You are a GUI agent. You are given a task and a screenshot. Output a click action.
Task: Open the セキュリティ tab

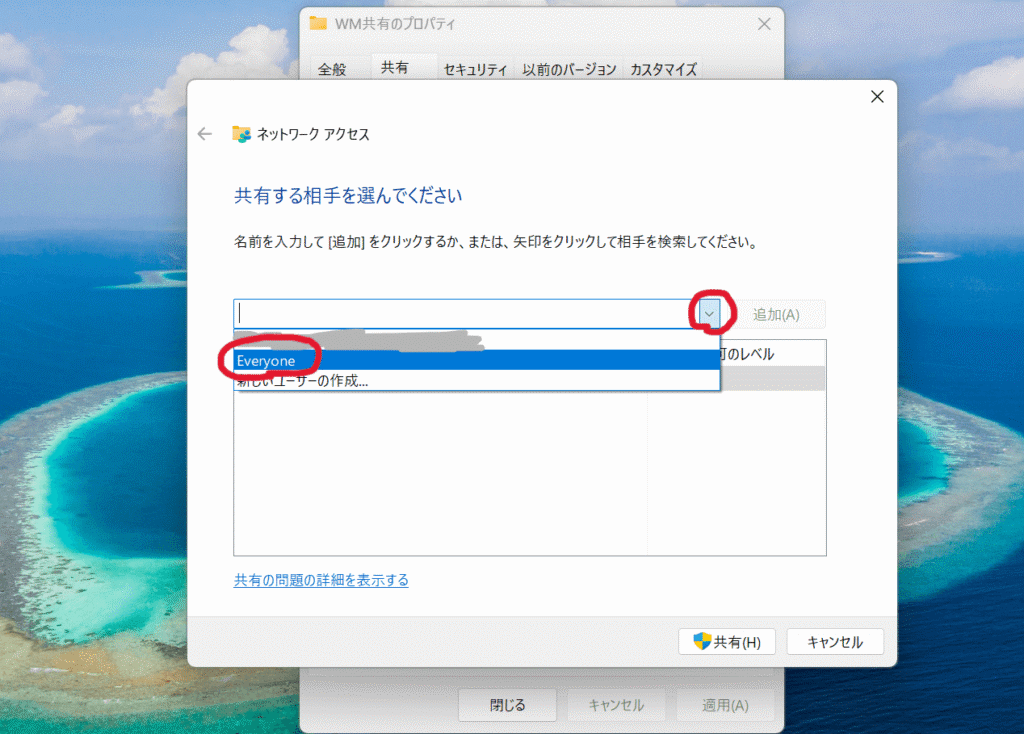[475, 70]
